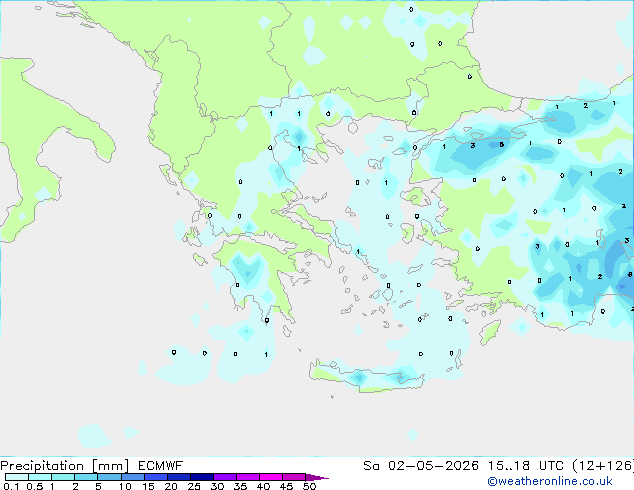Screen dimensions: 634x490
Task: Click the '10' legend label
Action: (125, 486)
